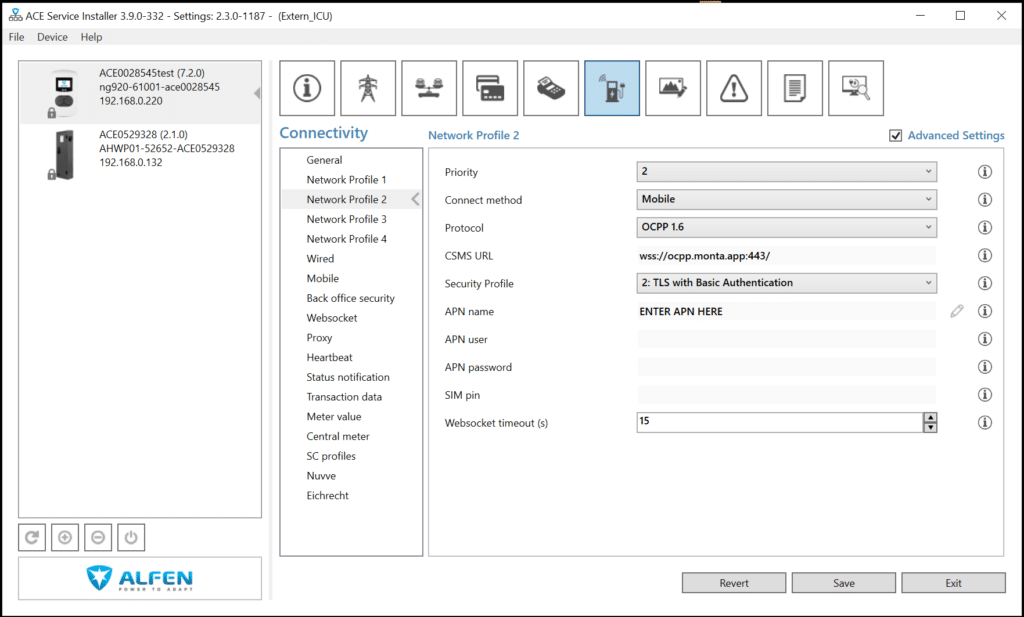The width and height of the screenshot is (1024, 617).
Task: Select the SC profiles item
Action: tap(331, 456)
